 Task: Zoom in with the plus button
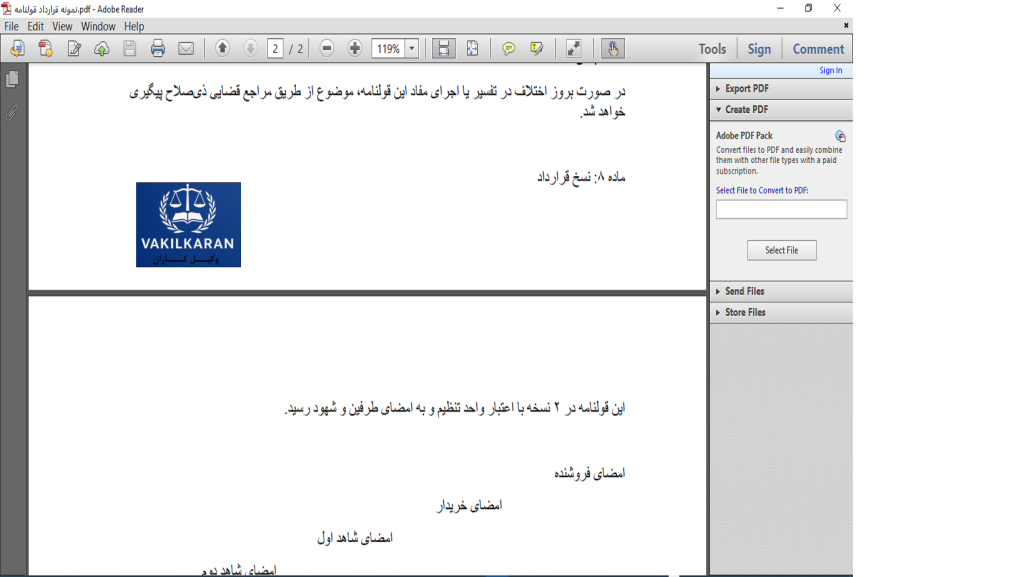pyautogui.click(x=355, y=48)
